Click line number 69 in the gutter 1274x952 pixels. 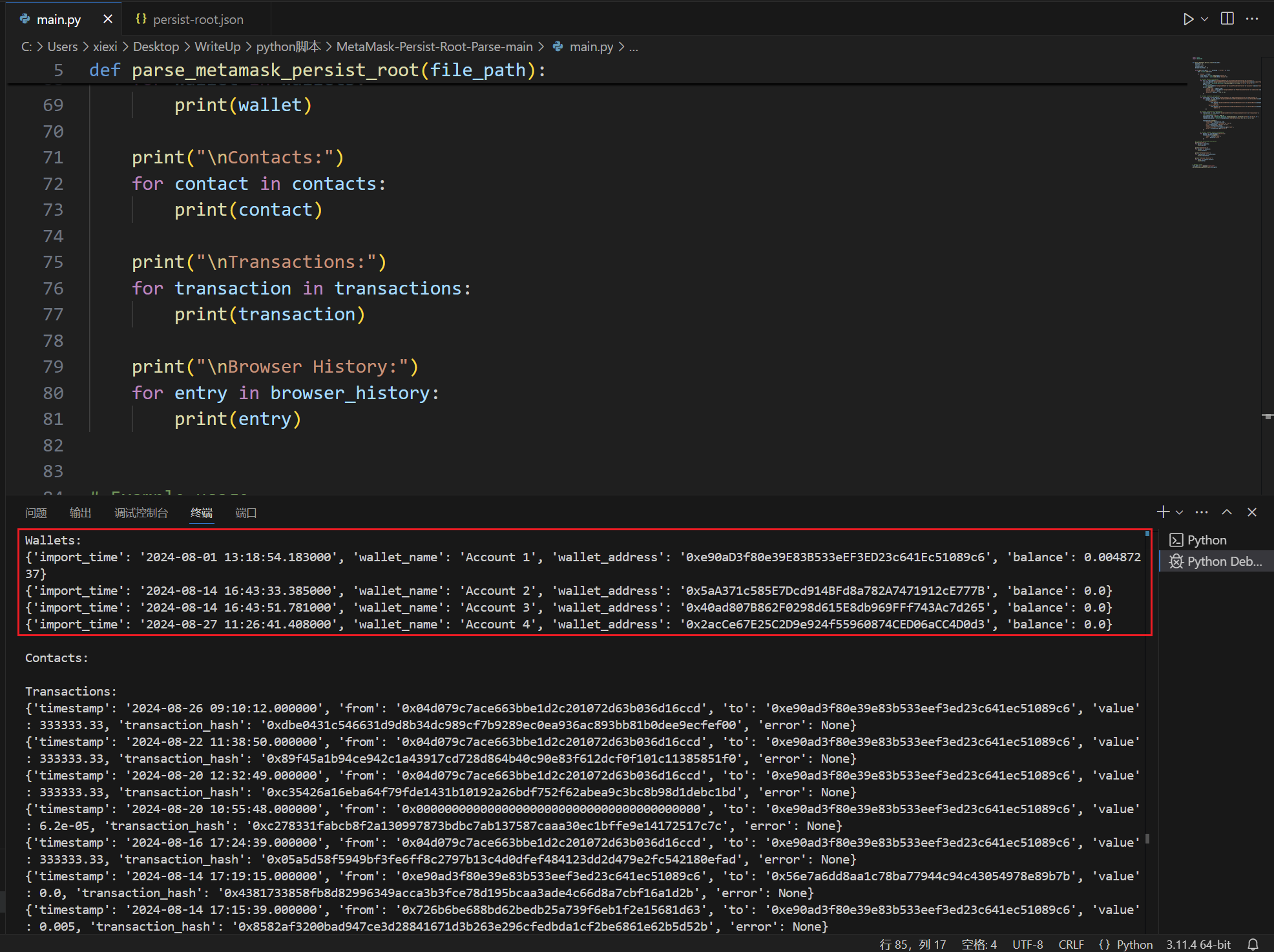53,105
